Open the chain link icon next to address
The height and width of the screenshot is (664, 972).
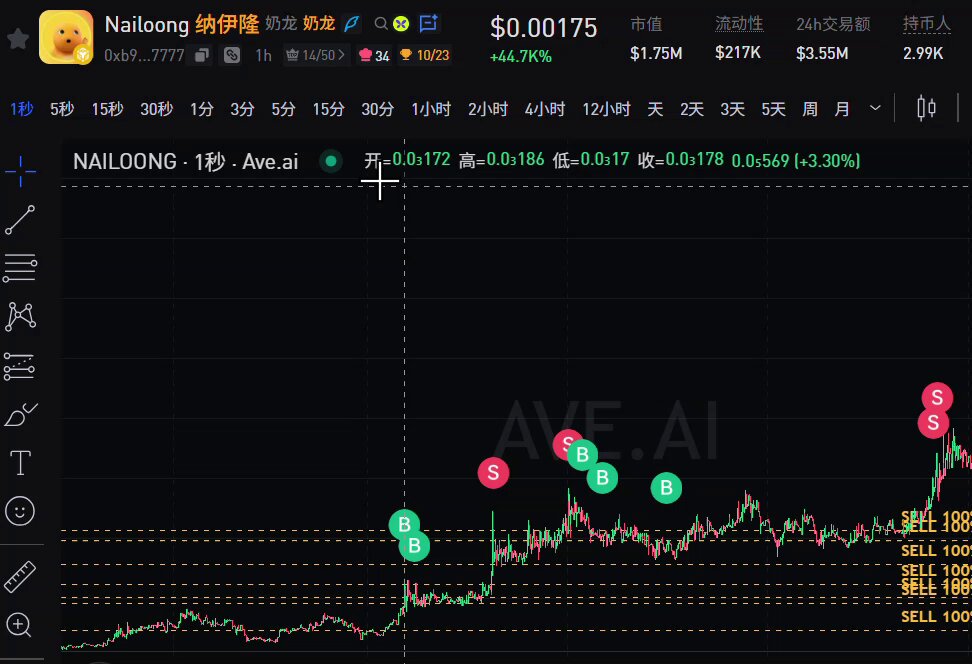point(231,55)
